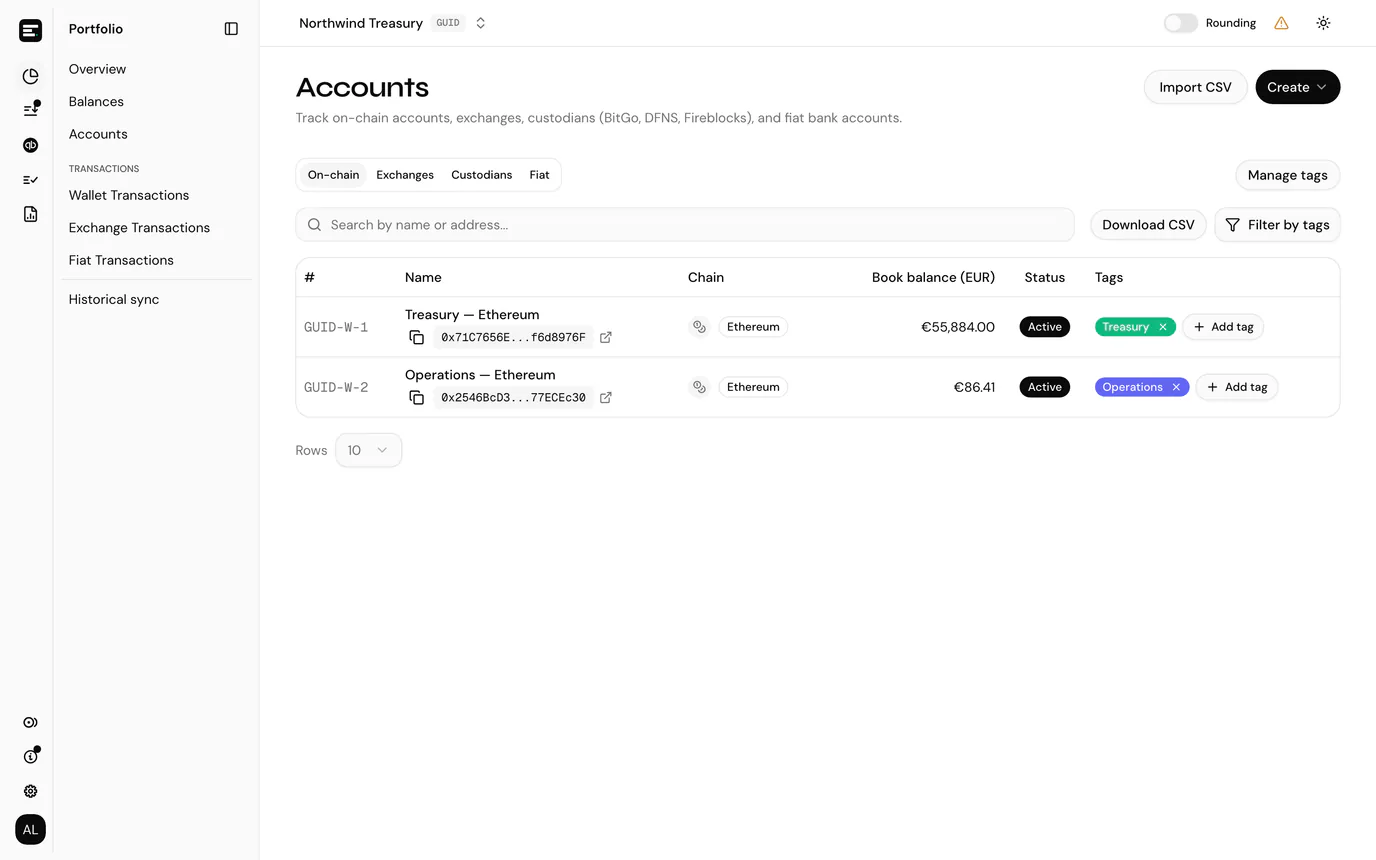
Task: Collapse the sidebar panel icon next to Portfolio
Action: pos(231,29)
